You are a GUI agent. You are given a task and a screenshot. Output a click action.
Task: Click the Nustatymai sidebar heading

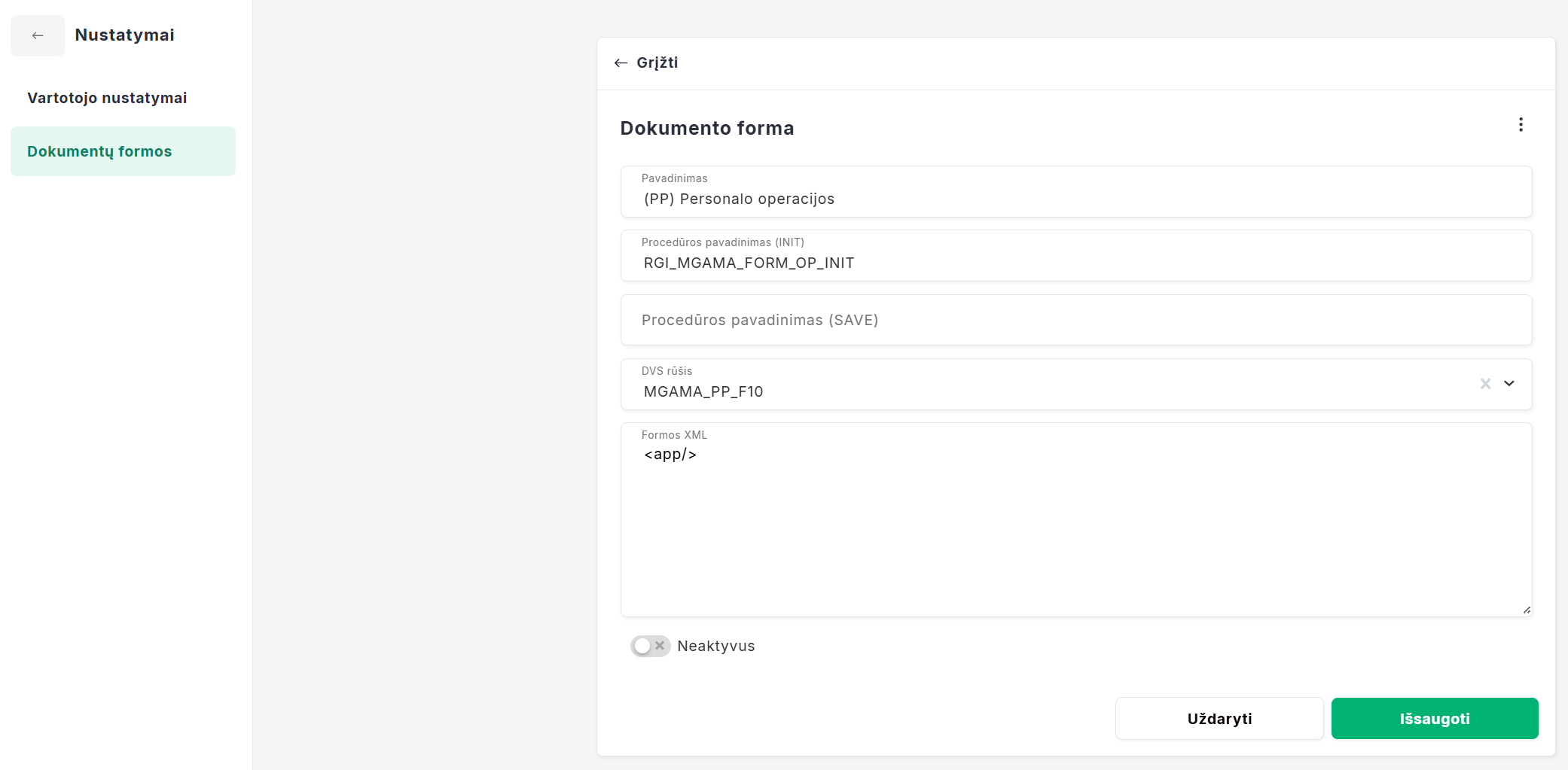pos(124,35)
